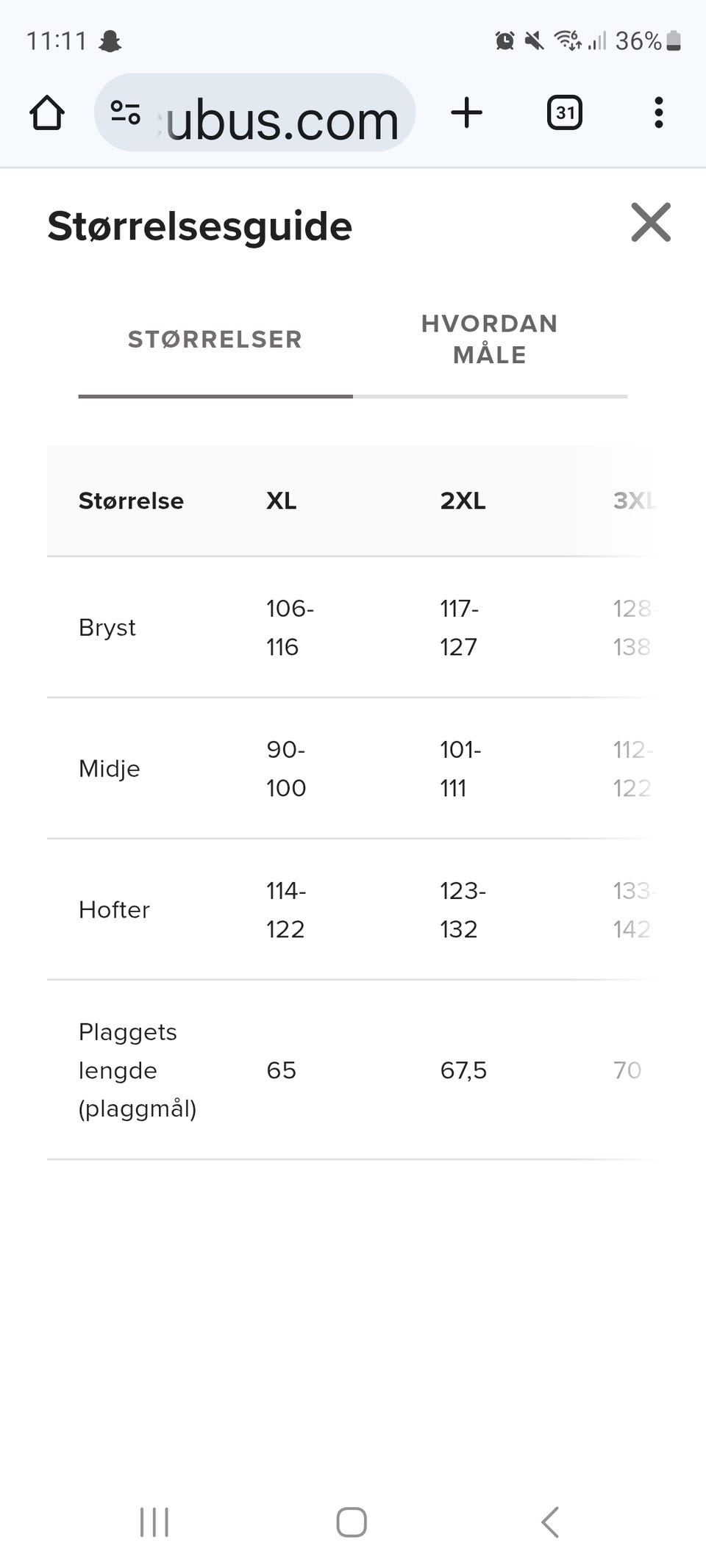This screenshot has width=706, height=1568.
Task: Tap the Android back arrow
Action: tap(550, 1522)
